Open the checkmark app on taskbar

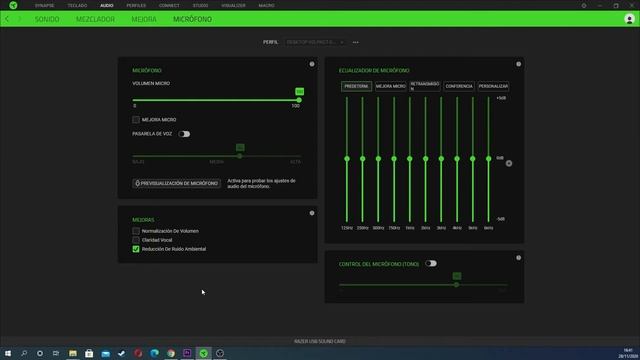click(122, 353)
